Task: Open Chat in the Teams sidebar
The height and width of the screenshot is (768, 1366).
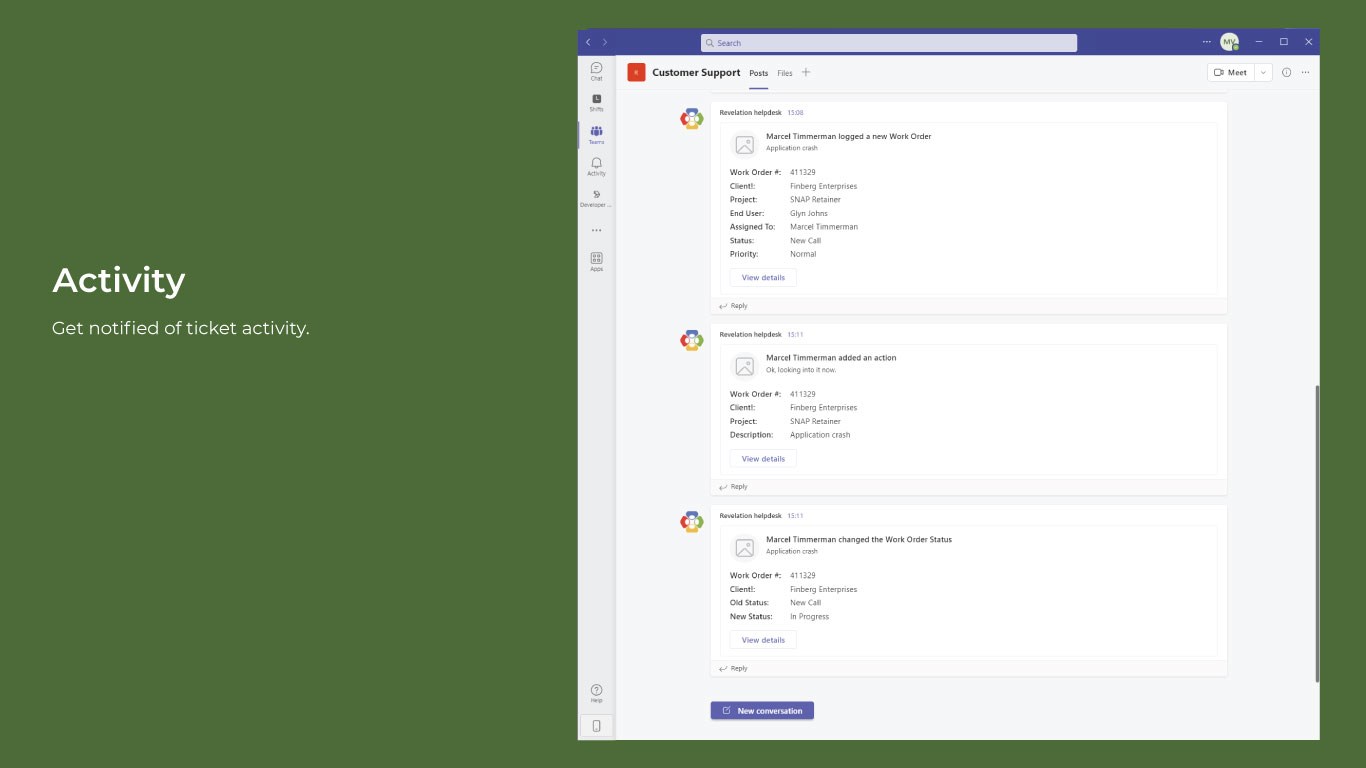Action: point(596,71)
